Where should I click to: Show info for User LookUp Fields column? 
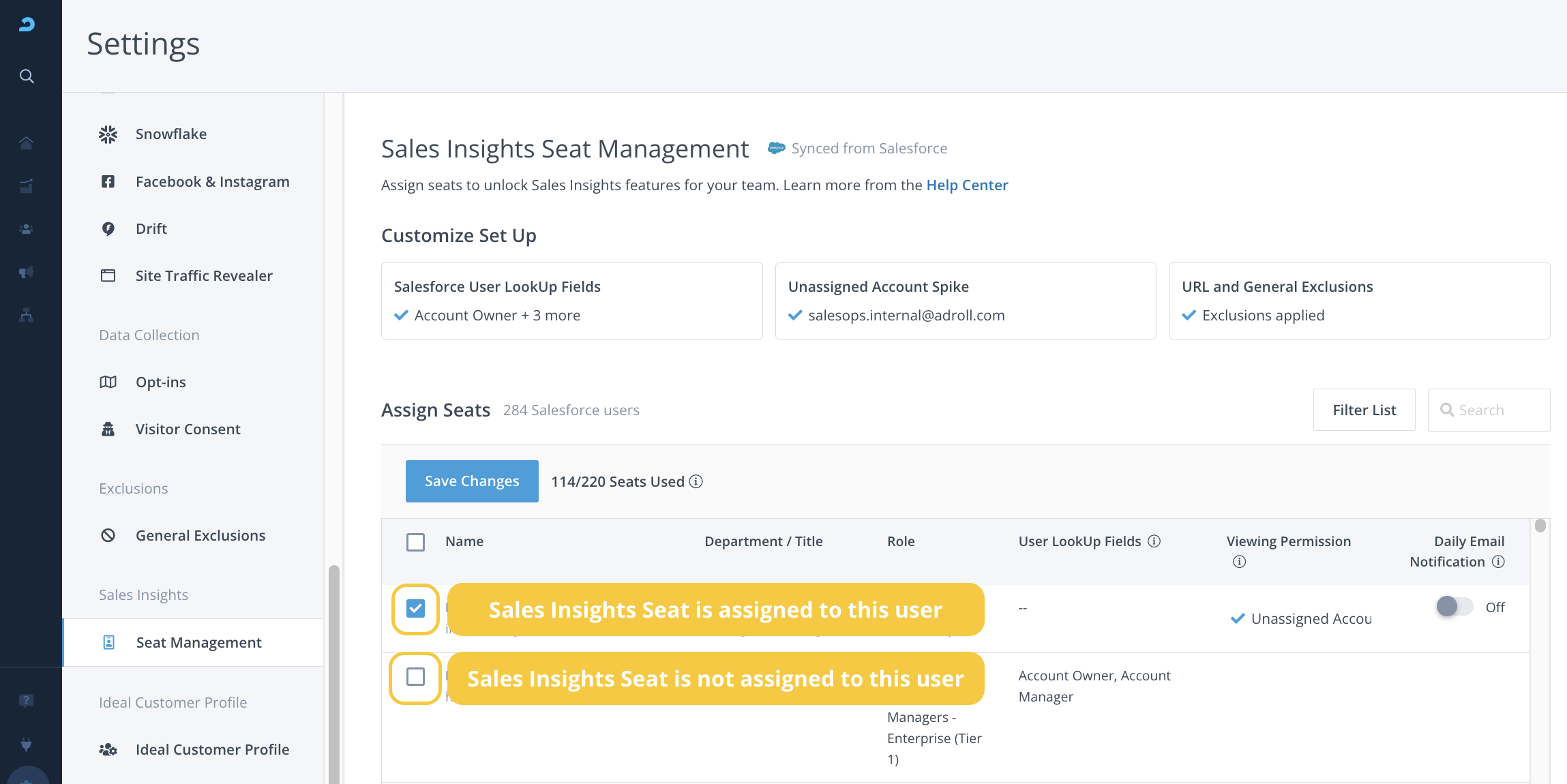click(1154, 541)
